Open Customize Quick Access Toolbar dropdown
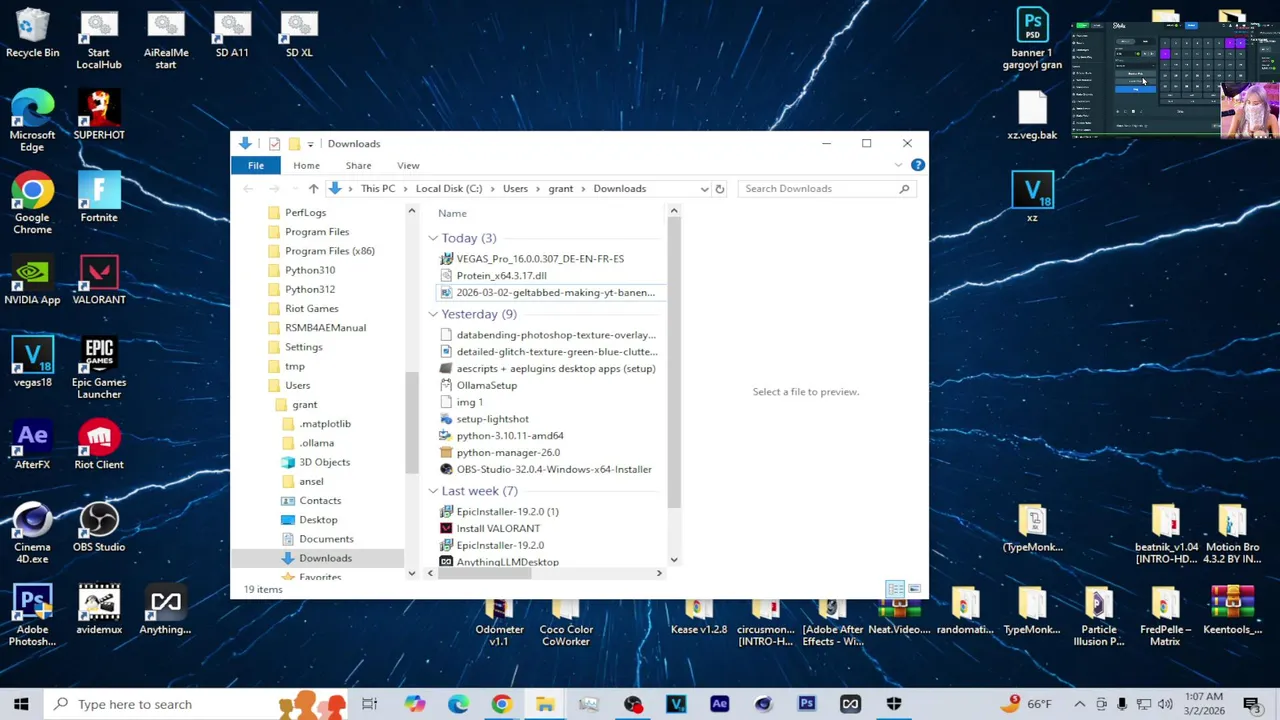Viewport: 1280px width, 720px height. point(310,144)
